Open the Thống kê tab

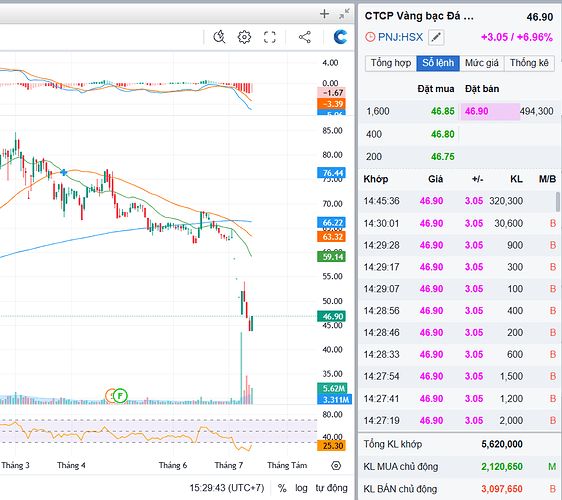[x=529, y=63]
